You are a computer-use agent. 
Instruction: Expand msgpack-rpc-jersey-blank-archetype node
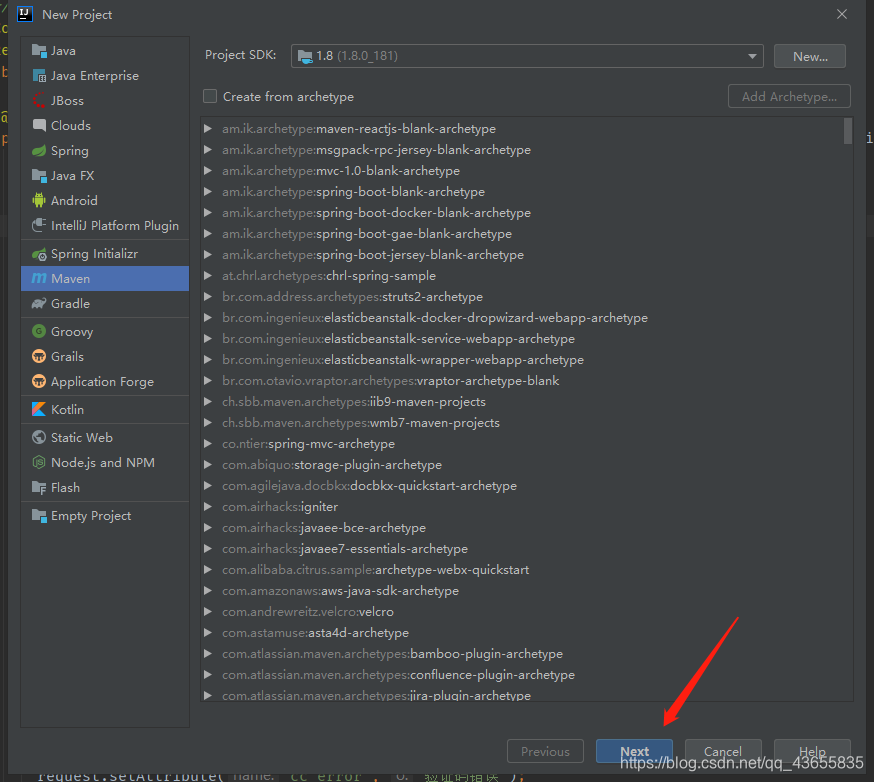208,149
